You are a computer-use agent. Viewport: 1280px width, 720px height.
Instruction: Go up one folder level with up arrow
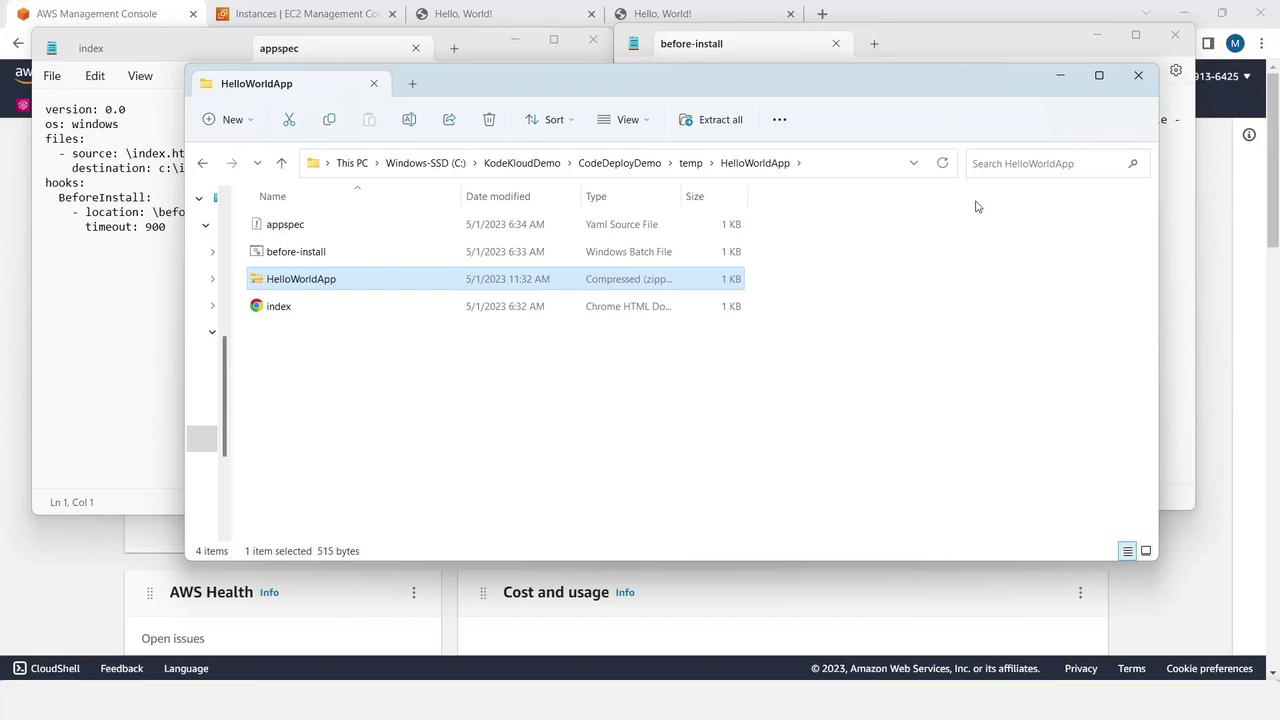(x=281, y=163)
